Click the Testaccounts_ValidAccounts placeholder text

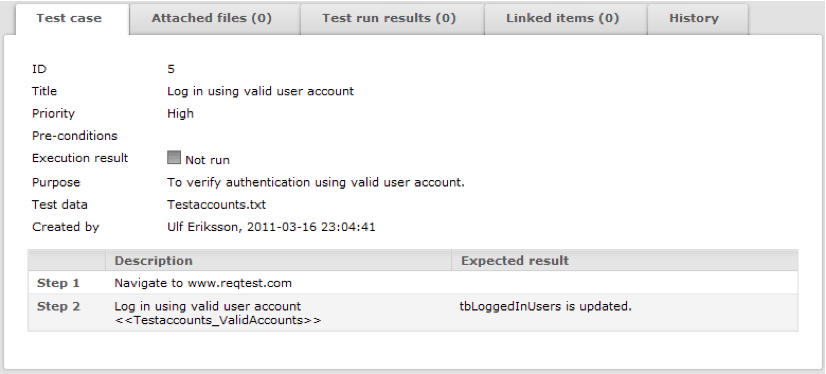tap(218, 320)
